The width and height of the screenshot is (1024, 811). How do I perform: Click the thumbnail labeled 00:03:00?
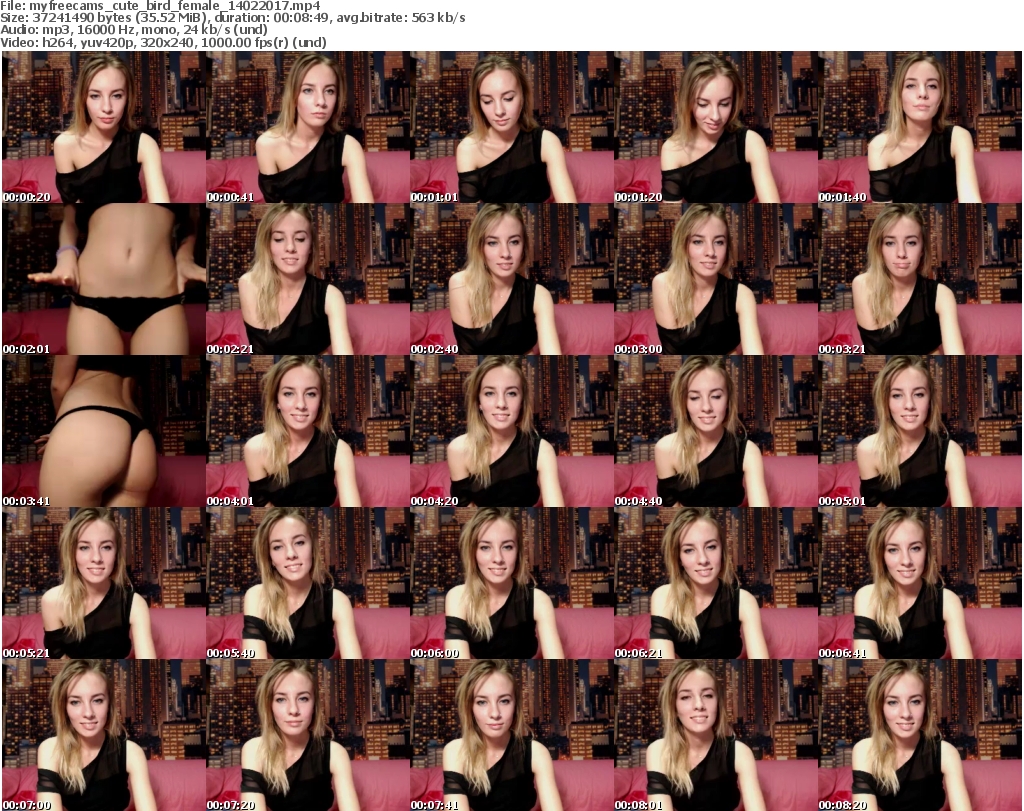click(x=716, y=279)
